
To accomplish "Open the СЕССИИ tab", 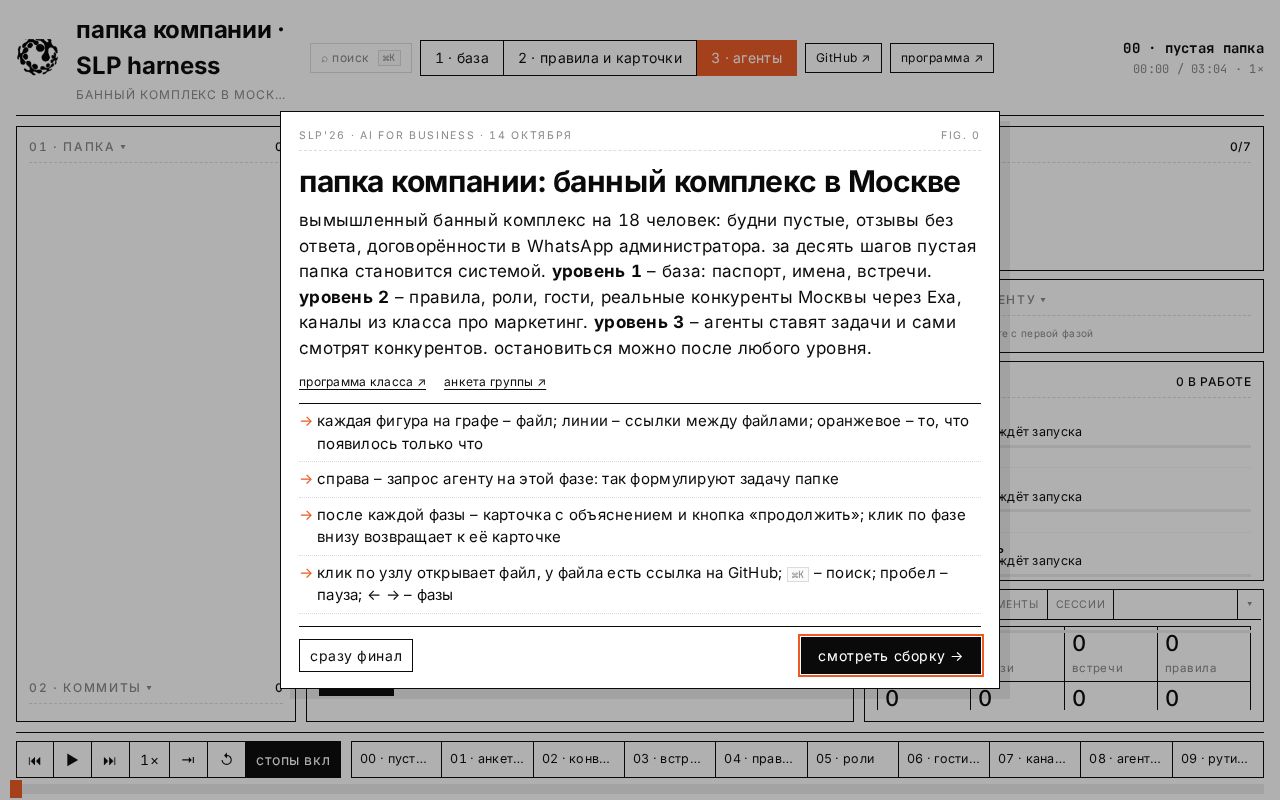I will 1080,604.
